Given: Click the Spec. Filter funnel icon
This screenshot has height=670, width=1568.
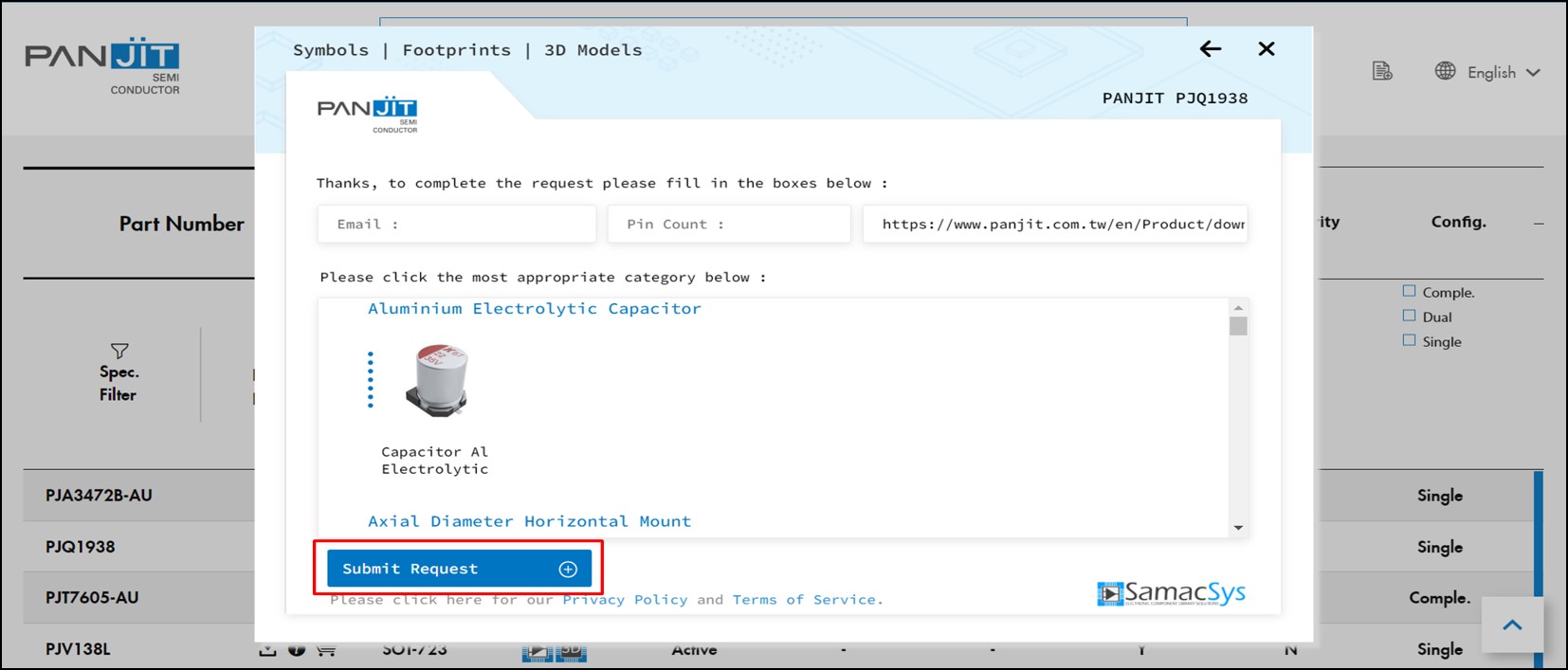Looking at the screenshot, I should tap(119, 351).
